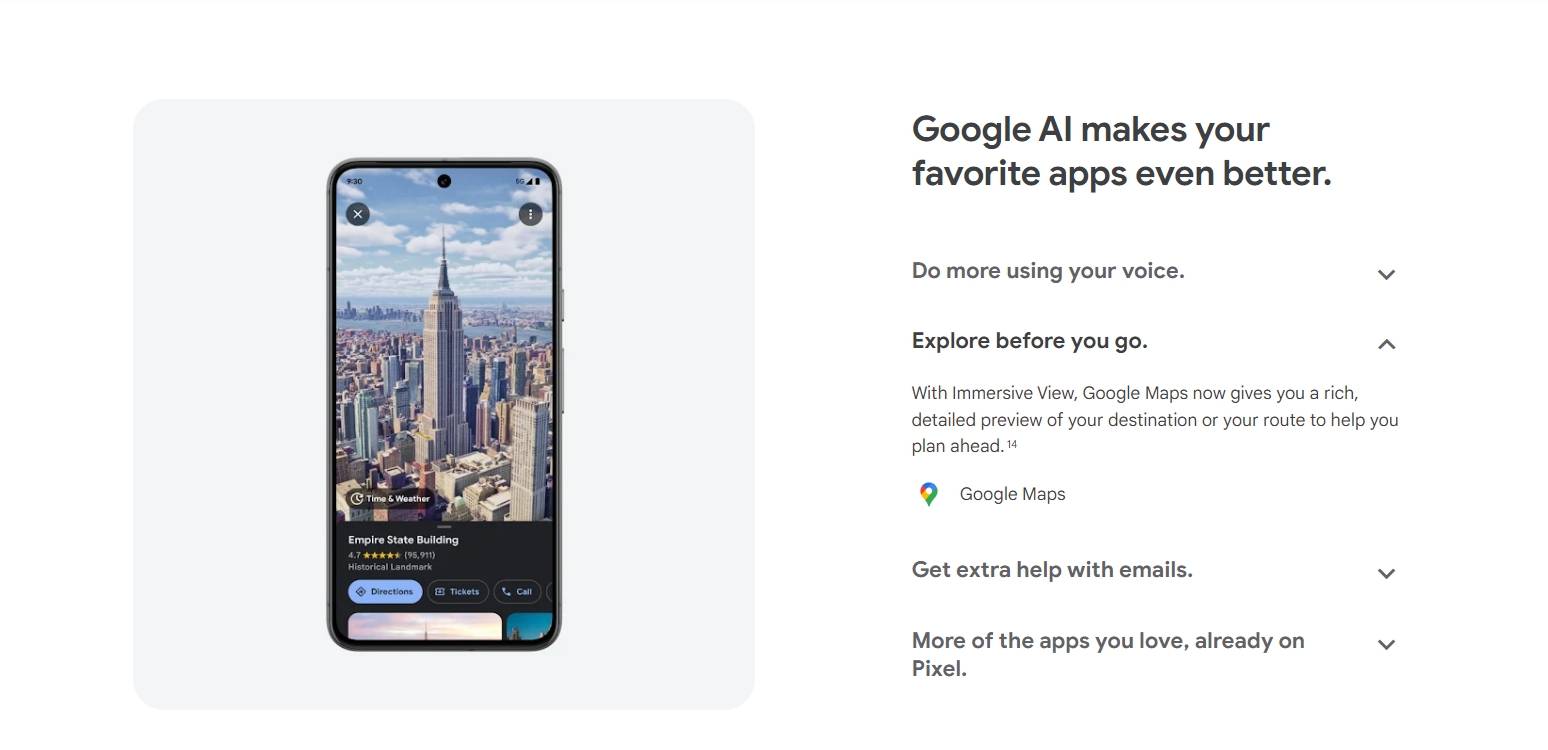Expand Get extra help with emails chevron
Screen dimensions: 1548x750
coord(1386,573)
